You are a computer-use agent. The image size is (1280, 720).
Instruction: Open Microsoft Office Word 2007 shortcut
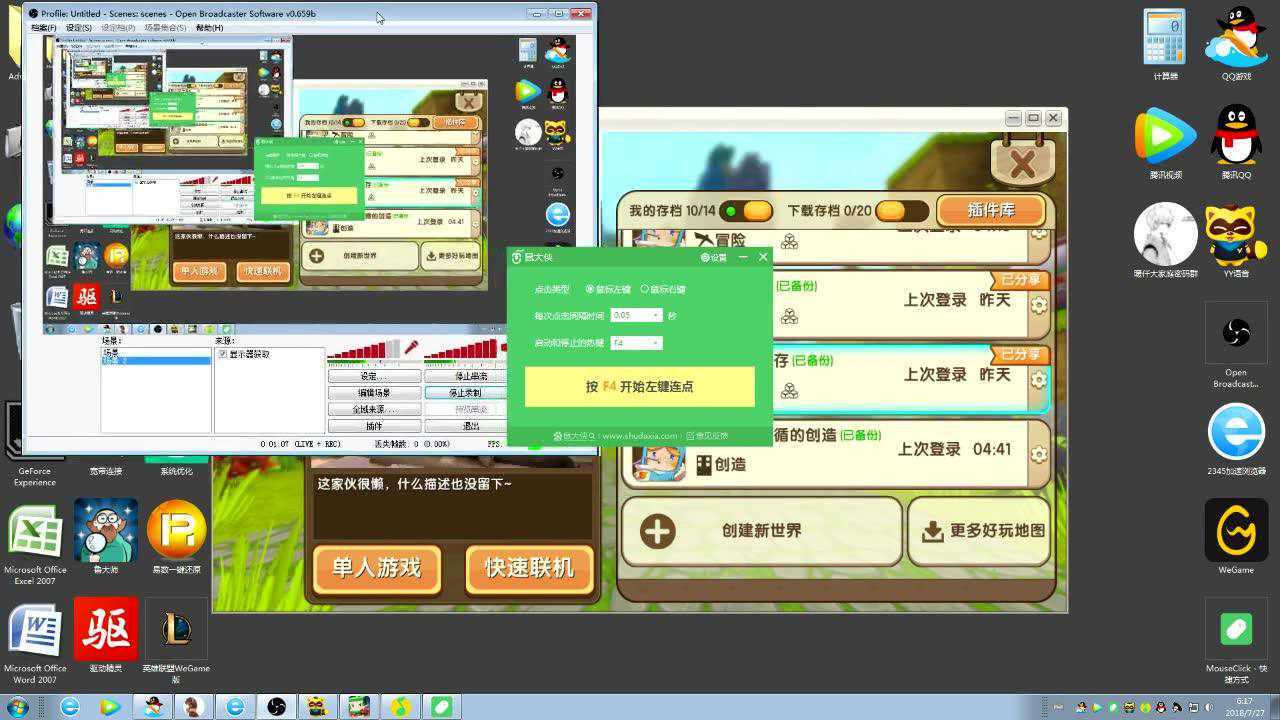click(x=35, y=644)
